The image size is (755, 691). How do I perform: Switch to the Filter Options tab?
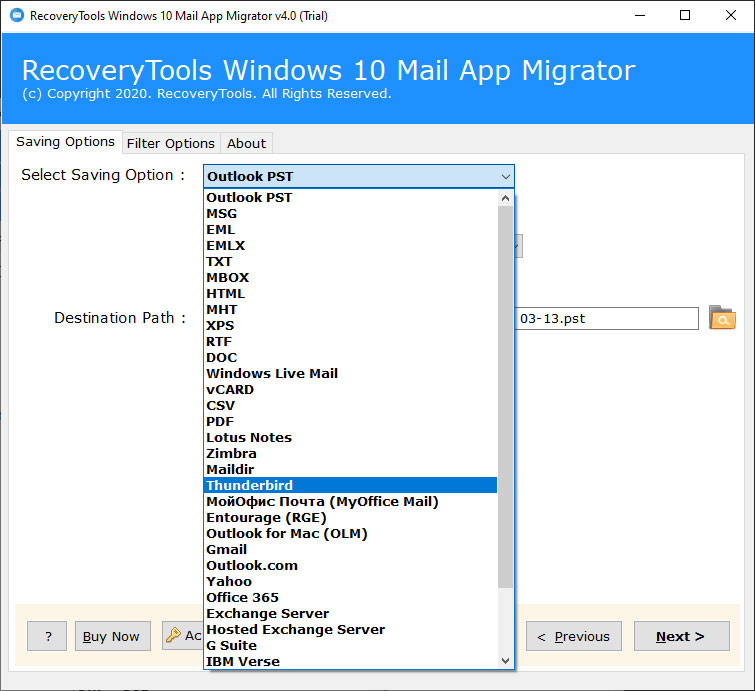coord(171,143)
